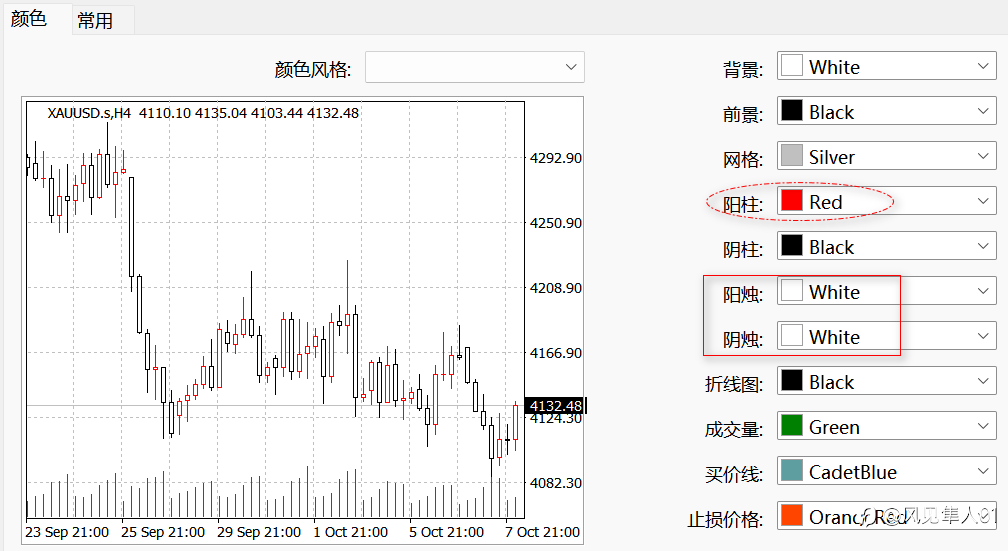
Task: Open the 前景 color dropdown arrow
Action: (982, 111)
